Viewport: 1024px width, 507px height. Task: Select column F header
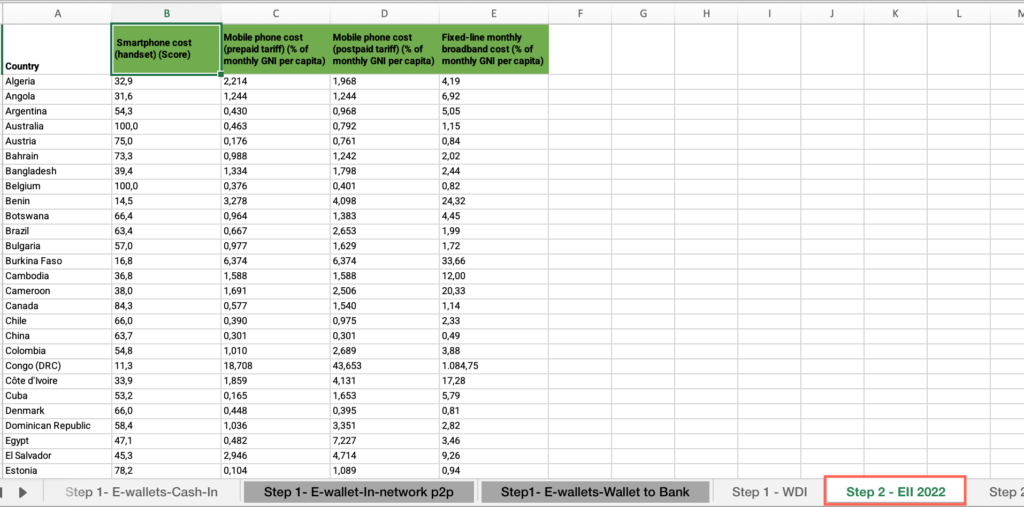tap(580, 13)
